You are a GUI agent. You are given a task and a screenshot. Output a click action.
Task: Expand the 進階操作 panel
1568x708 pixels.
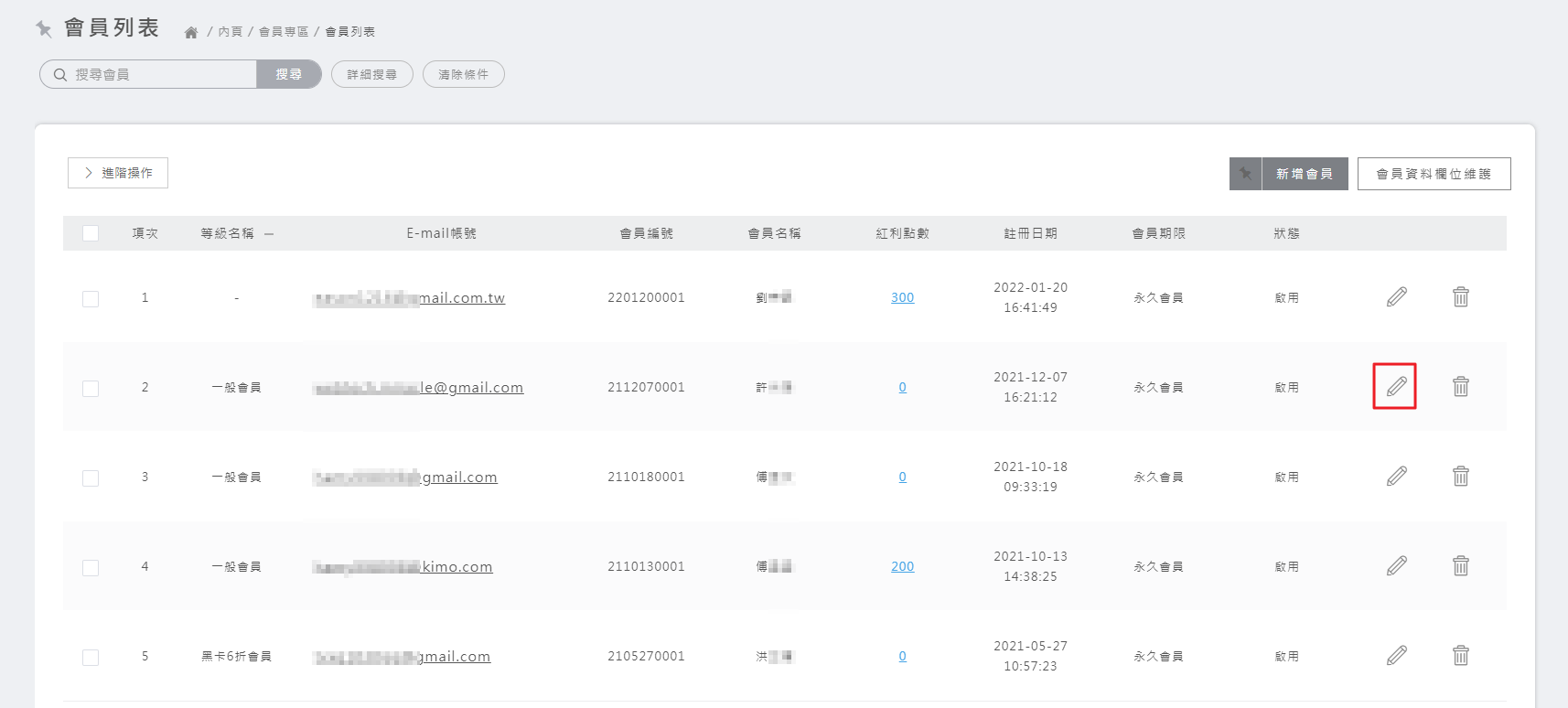(118, 173)
